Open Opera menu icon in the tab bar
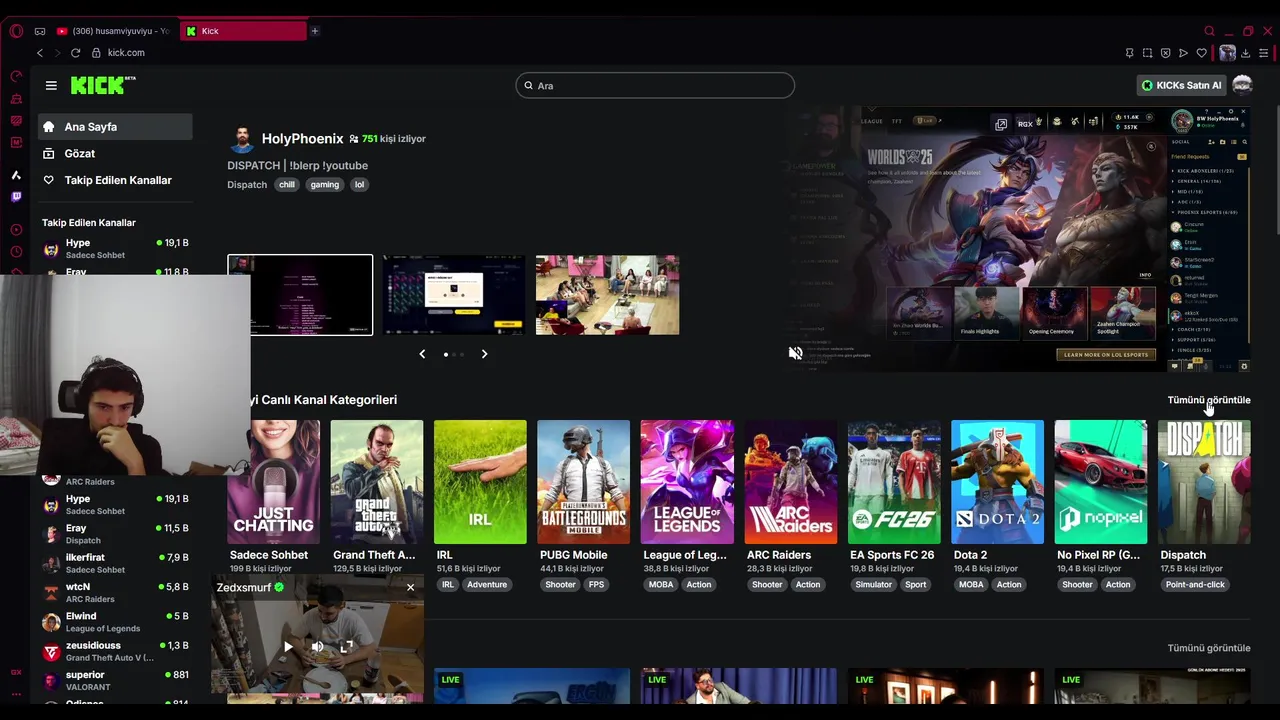The image size is (1280, 720). [16, 31]
